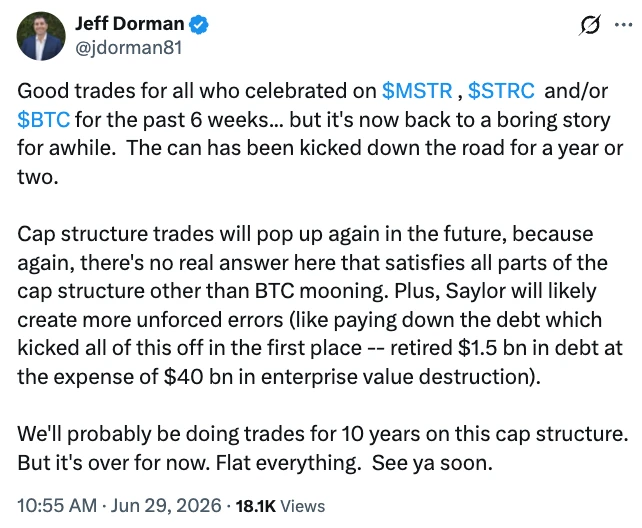Click the Views label beside 18.1K
The image size is (642, 528).
coord(303,506)
